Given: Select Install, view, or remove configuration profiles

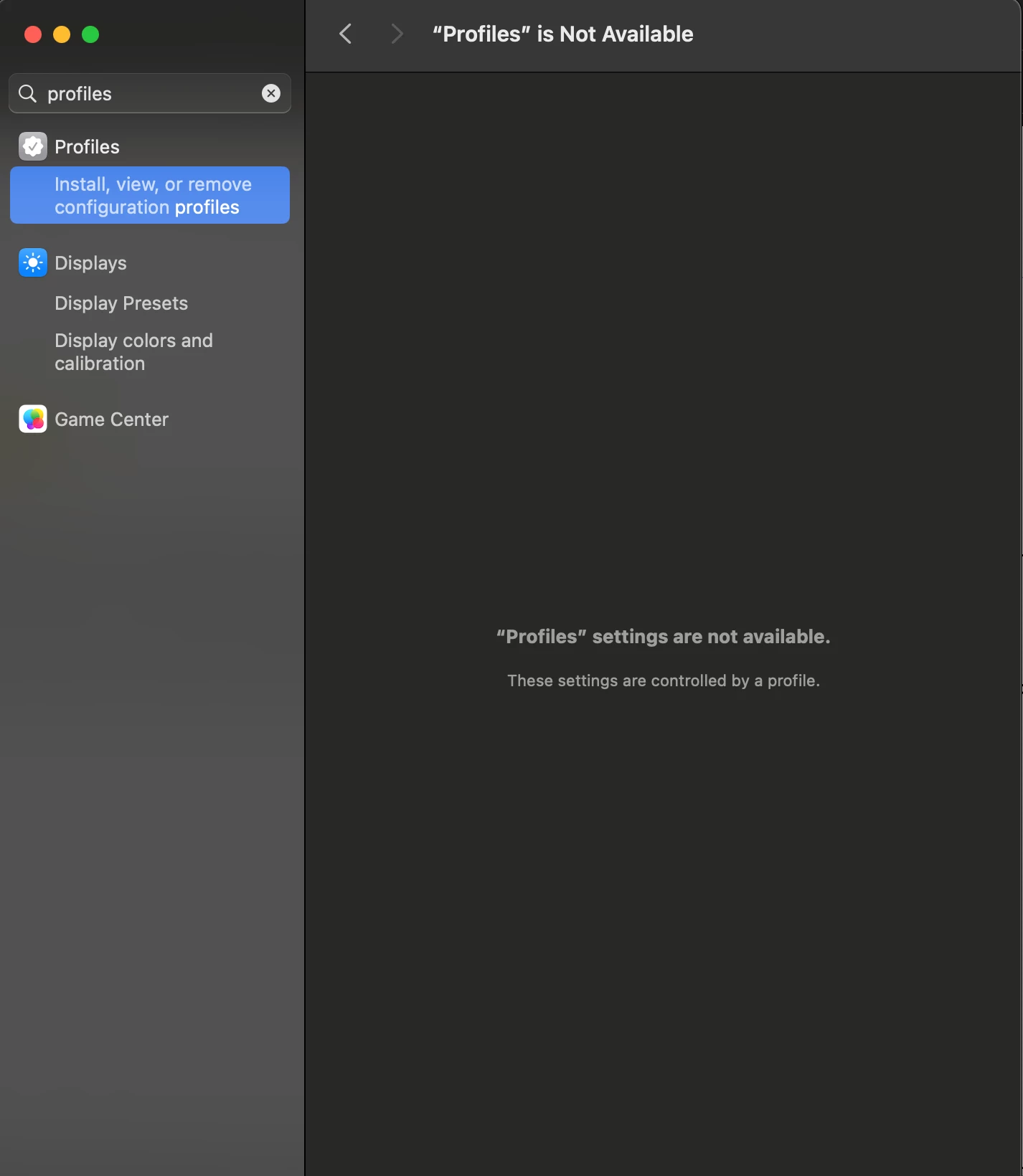Looking at the screenshot, I should (x=150, y=195).
